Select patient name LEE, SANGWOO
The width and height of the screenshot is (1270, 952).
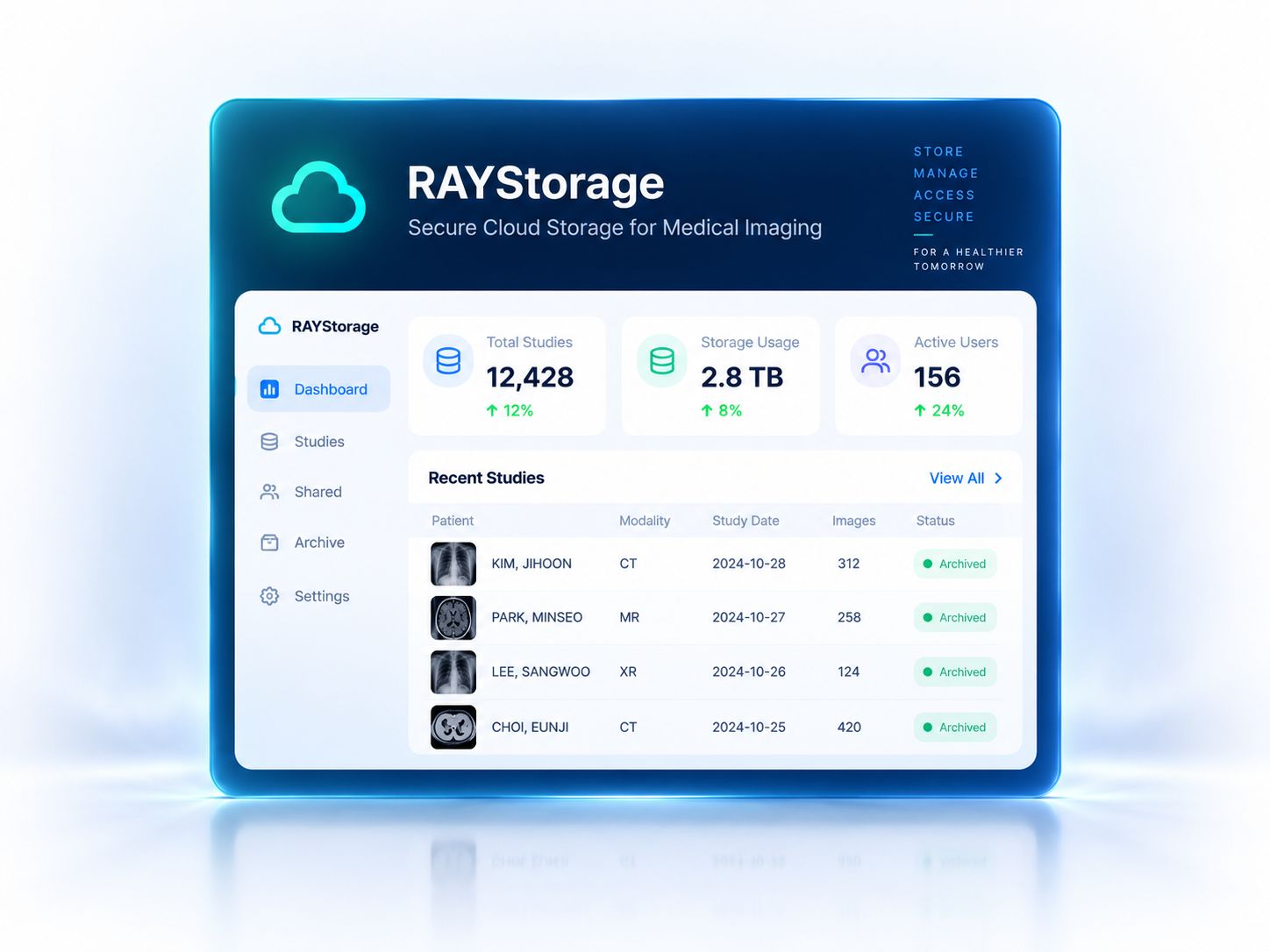click(540, 671)
